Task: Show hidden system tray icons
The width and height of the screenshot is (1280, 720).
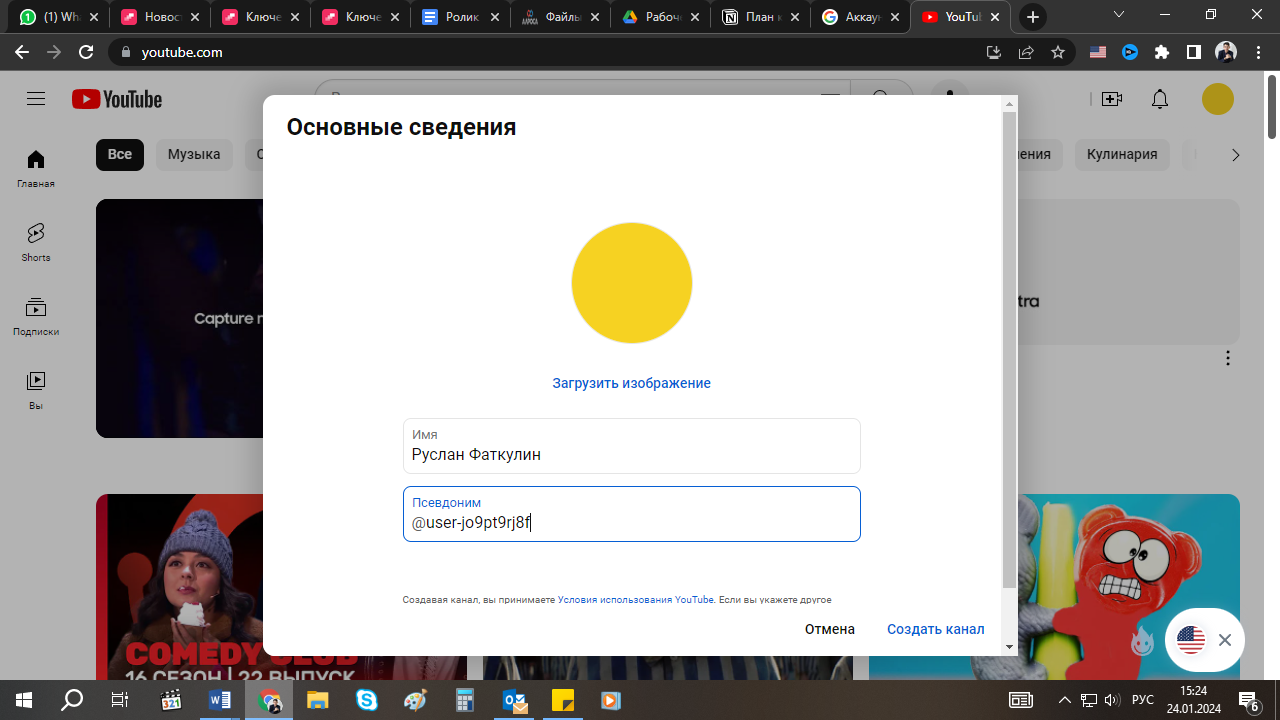Action: pyautogui.click(x=1064, y=700)
